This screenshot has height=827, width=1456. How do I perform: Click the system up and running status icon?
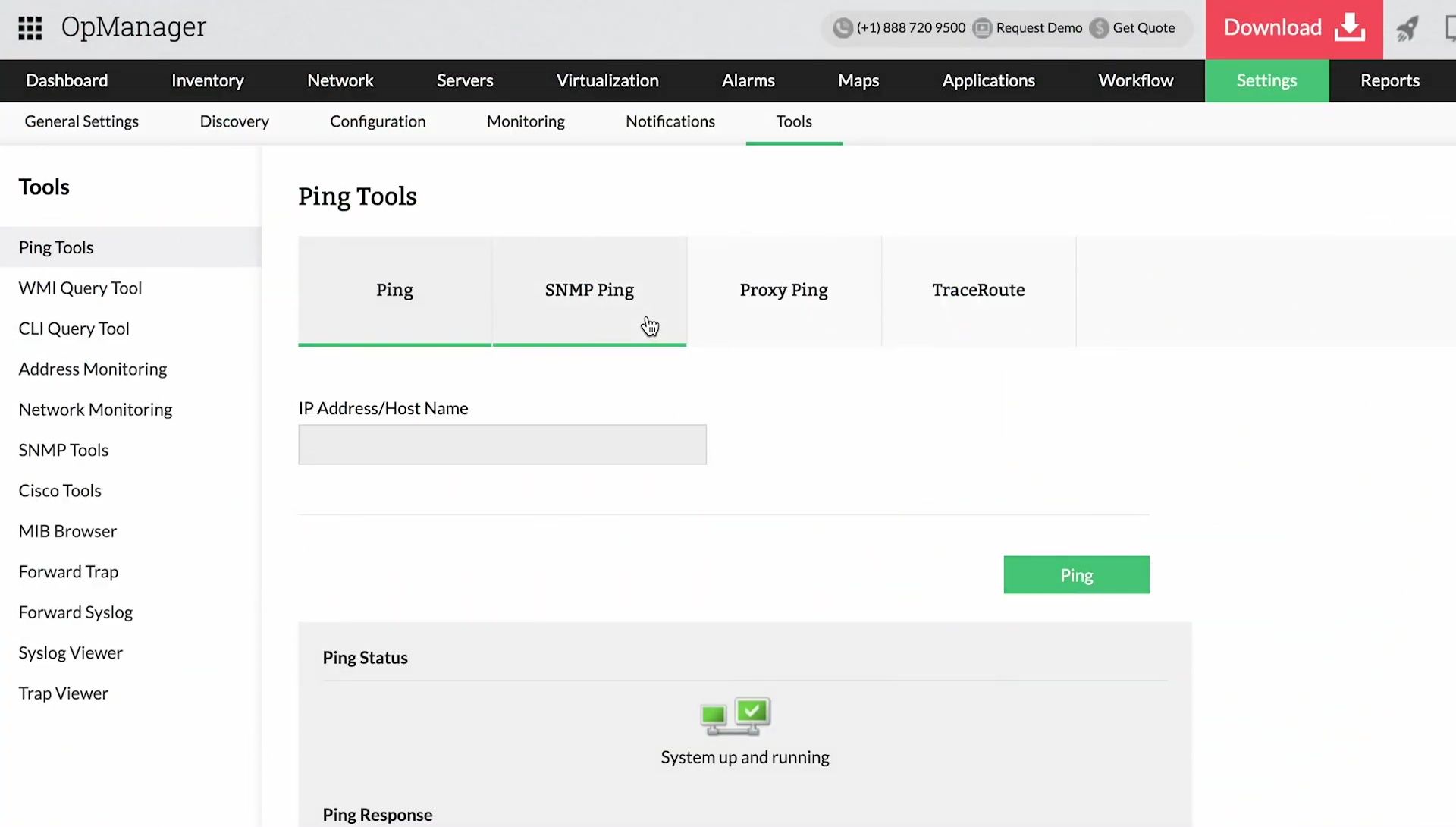(735, 716)
